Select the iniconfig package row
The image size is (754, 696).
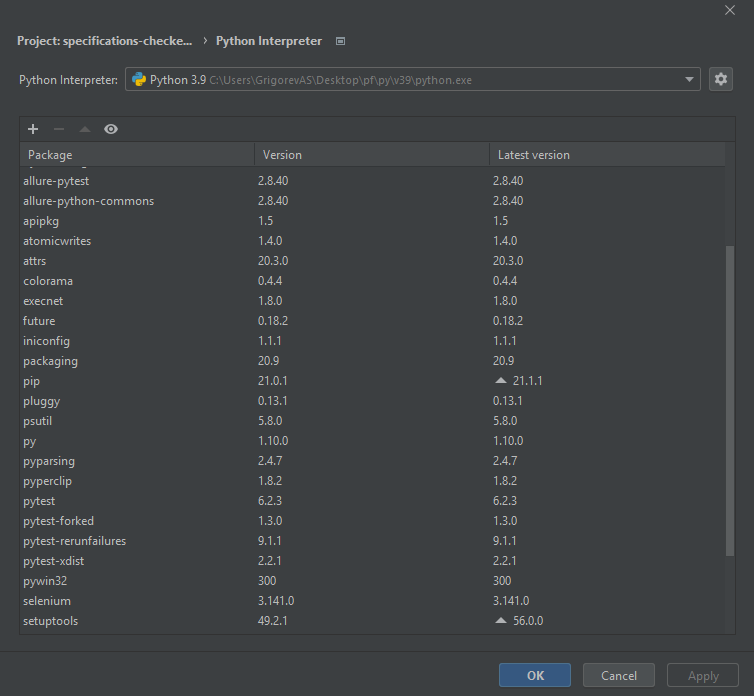pyautogui.click(x=372, y=341)
